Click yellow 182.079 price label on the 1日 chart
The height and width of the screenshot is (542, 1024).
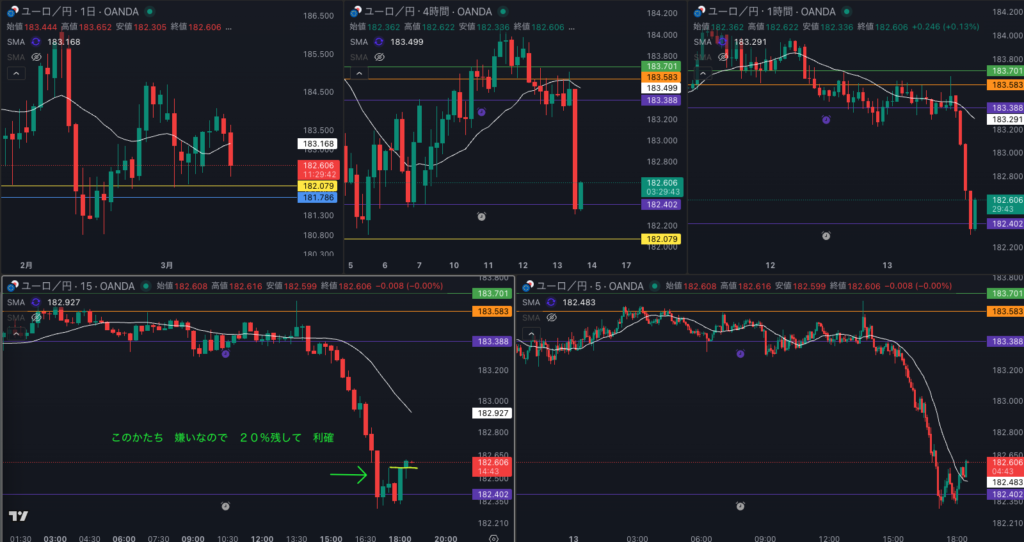tap(317, 186)
